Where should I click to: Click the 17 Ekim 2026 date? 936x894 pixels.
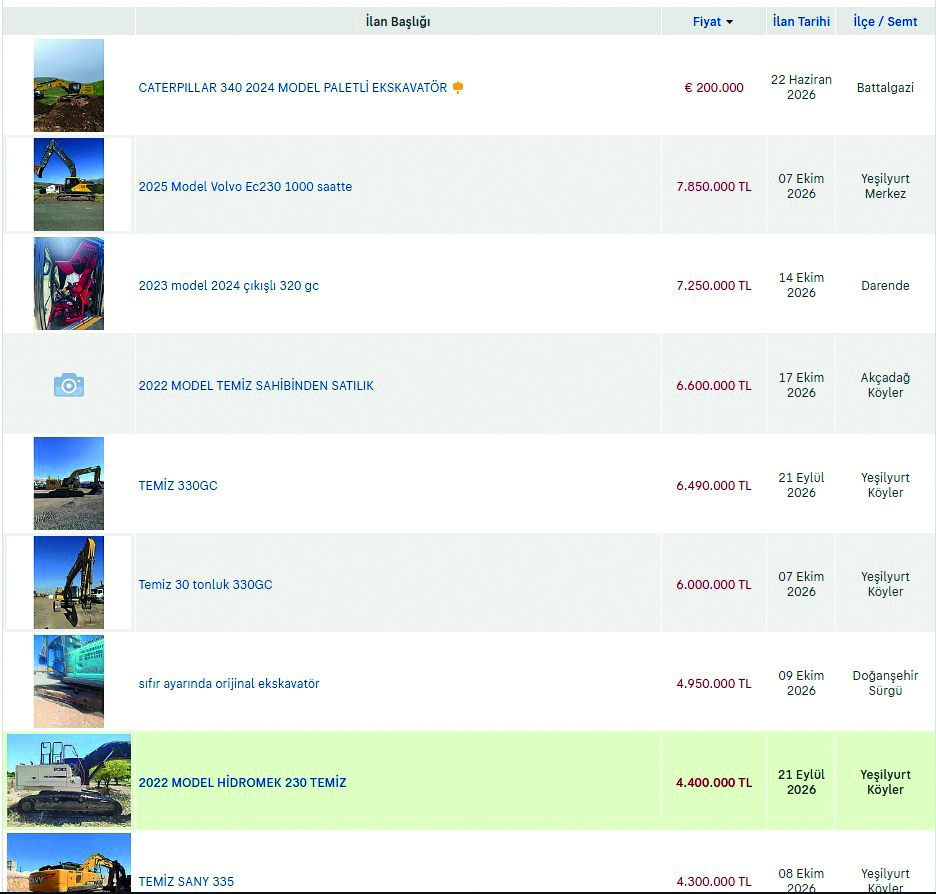tap(801, 385)
